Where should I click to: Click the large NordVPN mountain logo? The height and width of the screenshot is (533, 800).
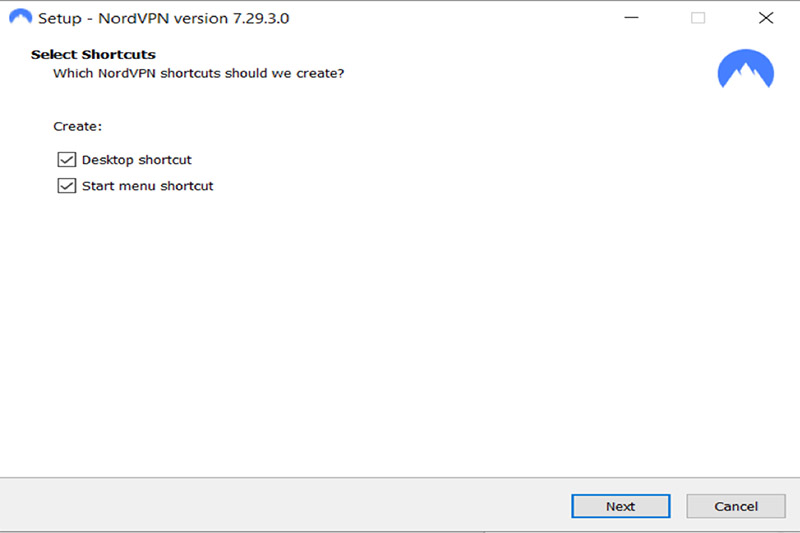pyautogui.click(x=745, y=69)
